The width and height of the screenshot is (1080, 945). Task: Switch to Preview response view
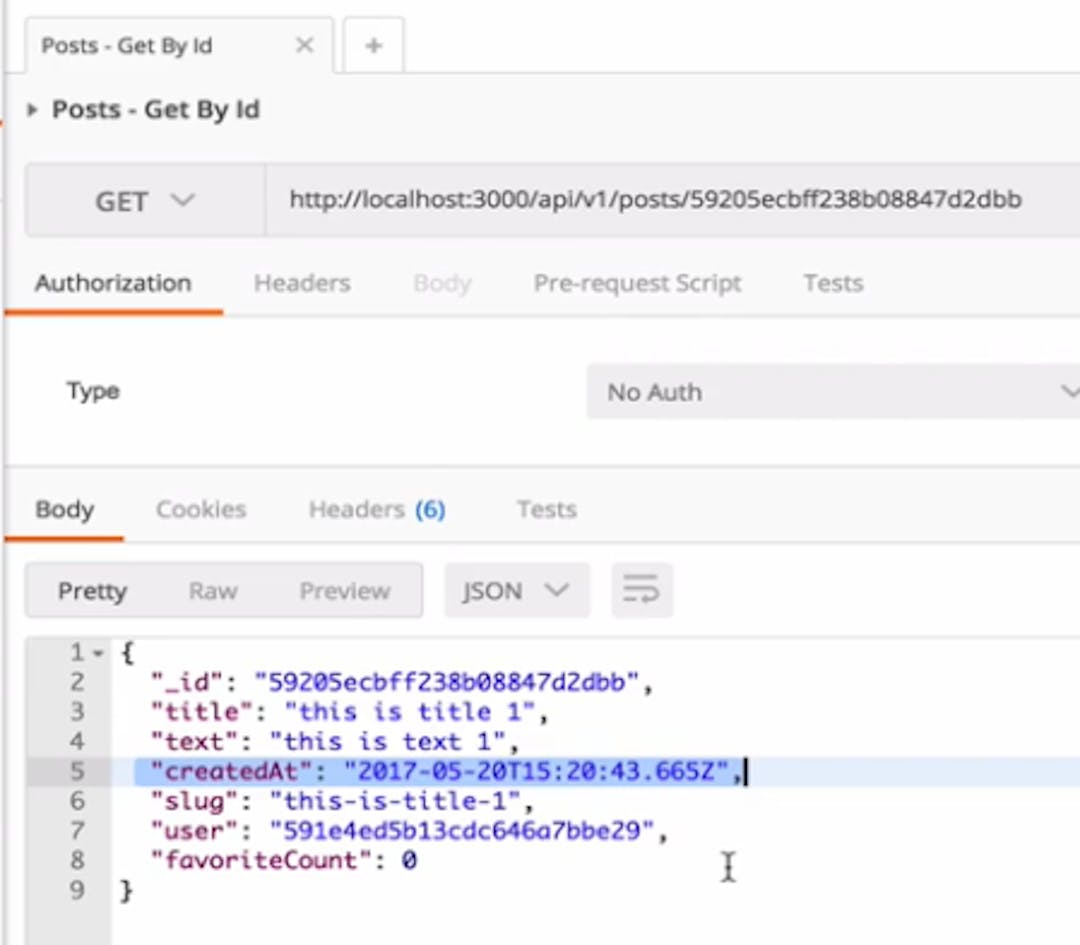point(344,591)
